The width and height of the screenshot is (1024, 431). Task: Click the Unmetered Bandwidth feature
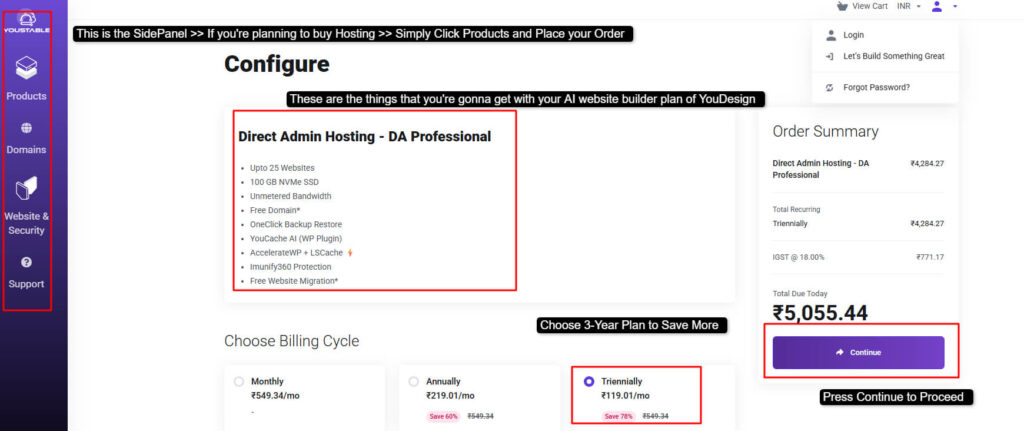click(291, 196)
